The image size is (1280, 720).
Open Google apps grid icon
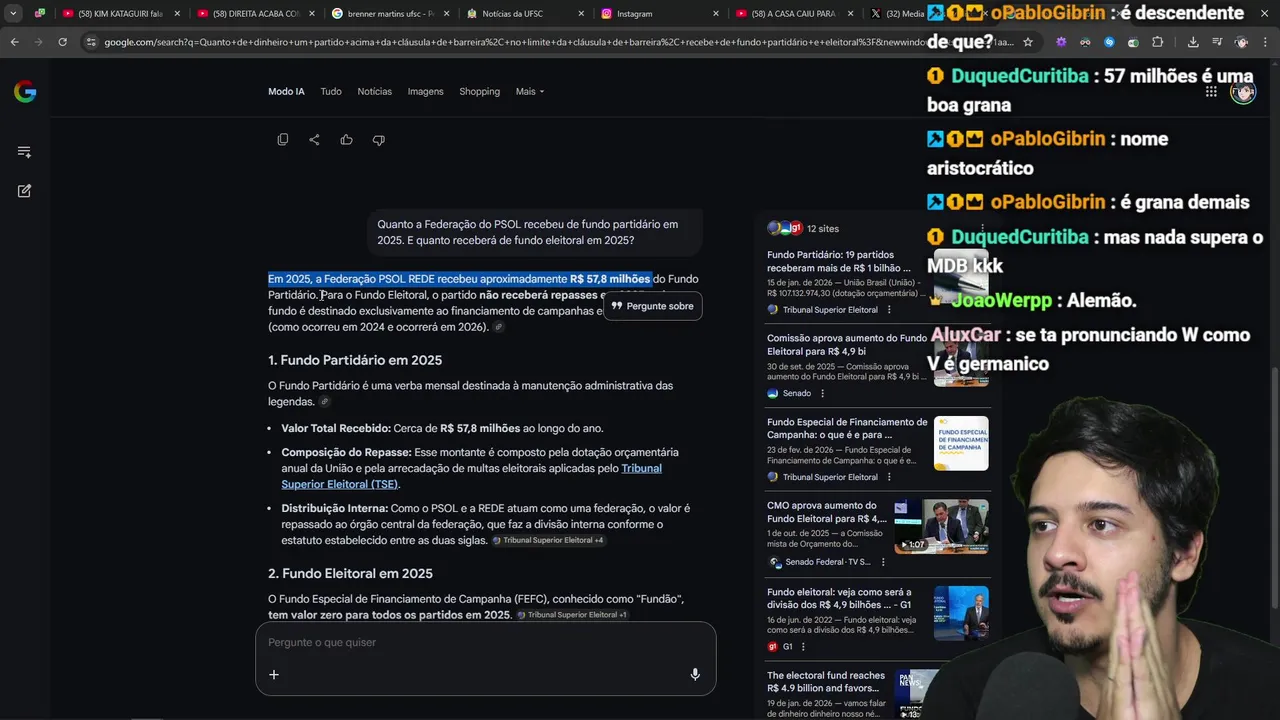pos(1211,92)
